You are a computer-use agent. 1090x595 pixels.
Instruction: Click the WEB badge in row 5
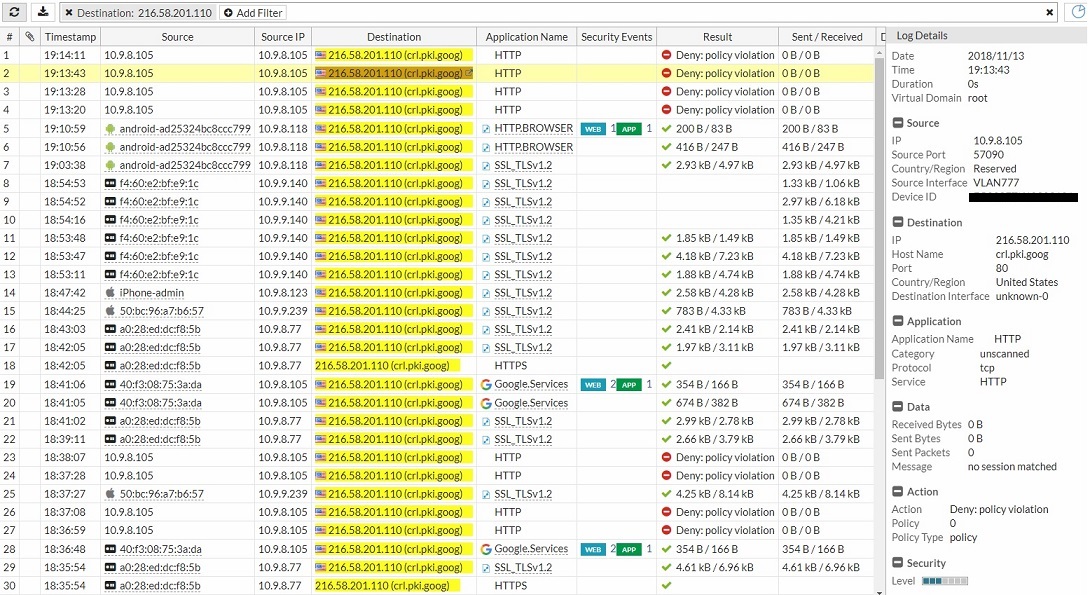[x=593, y=129]
